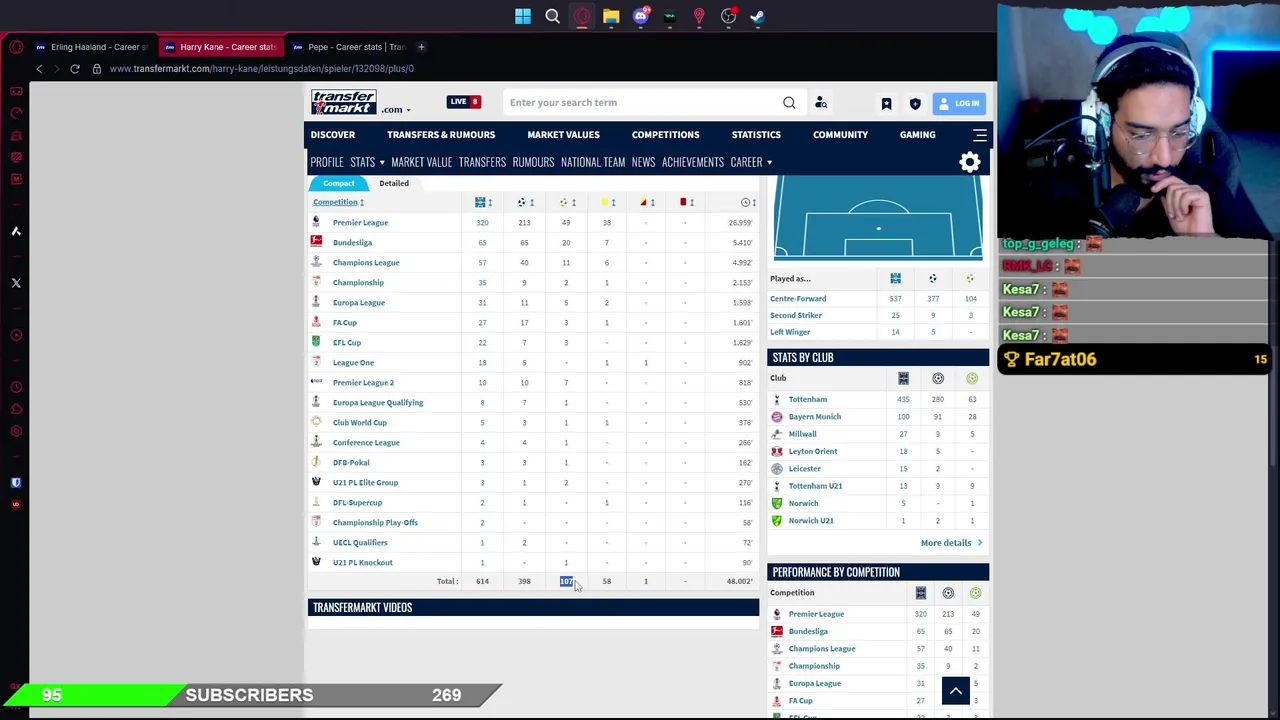
Task: Sort by Competition column header
Action: click(338, 202)
